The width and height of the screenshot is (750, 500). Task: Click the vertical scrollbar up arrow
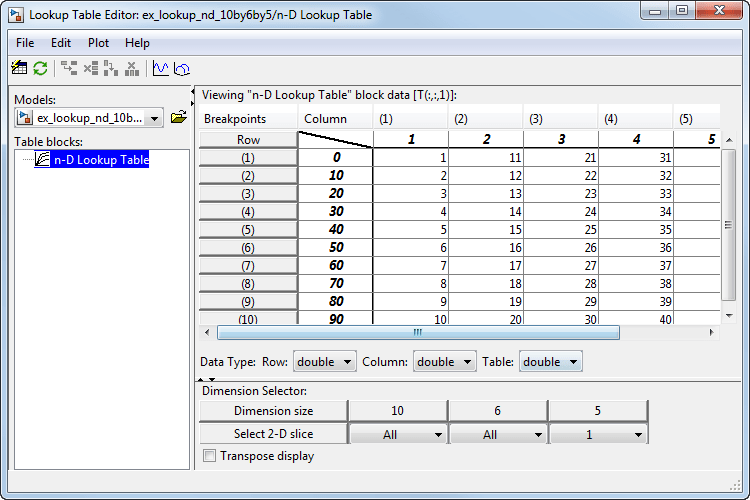click(729, 140)
